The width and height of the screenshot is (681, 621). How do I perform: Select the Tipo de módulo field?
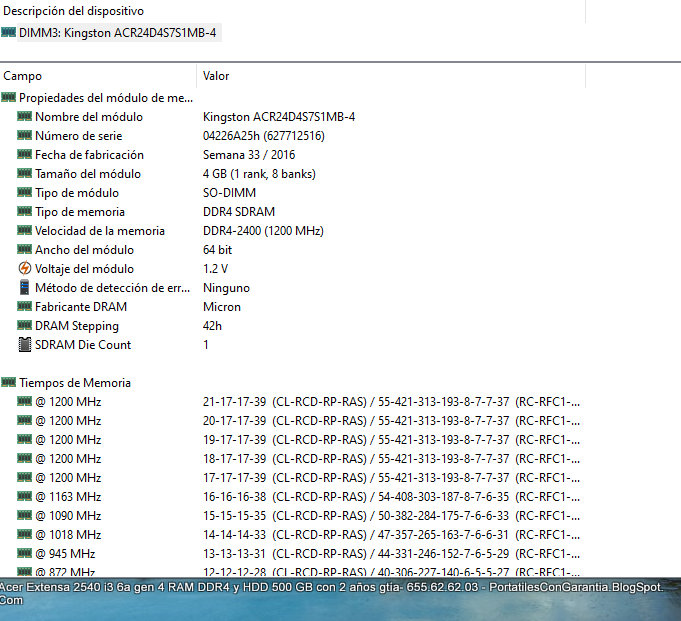(x=77, y=193)
